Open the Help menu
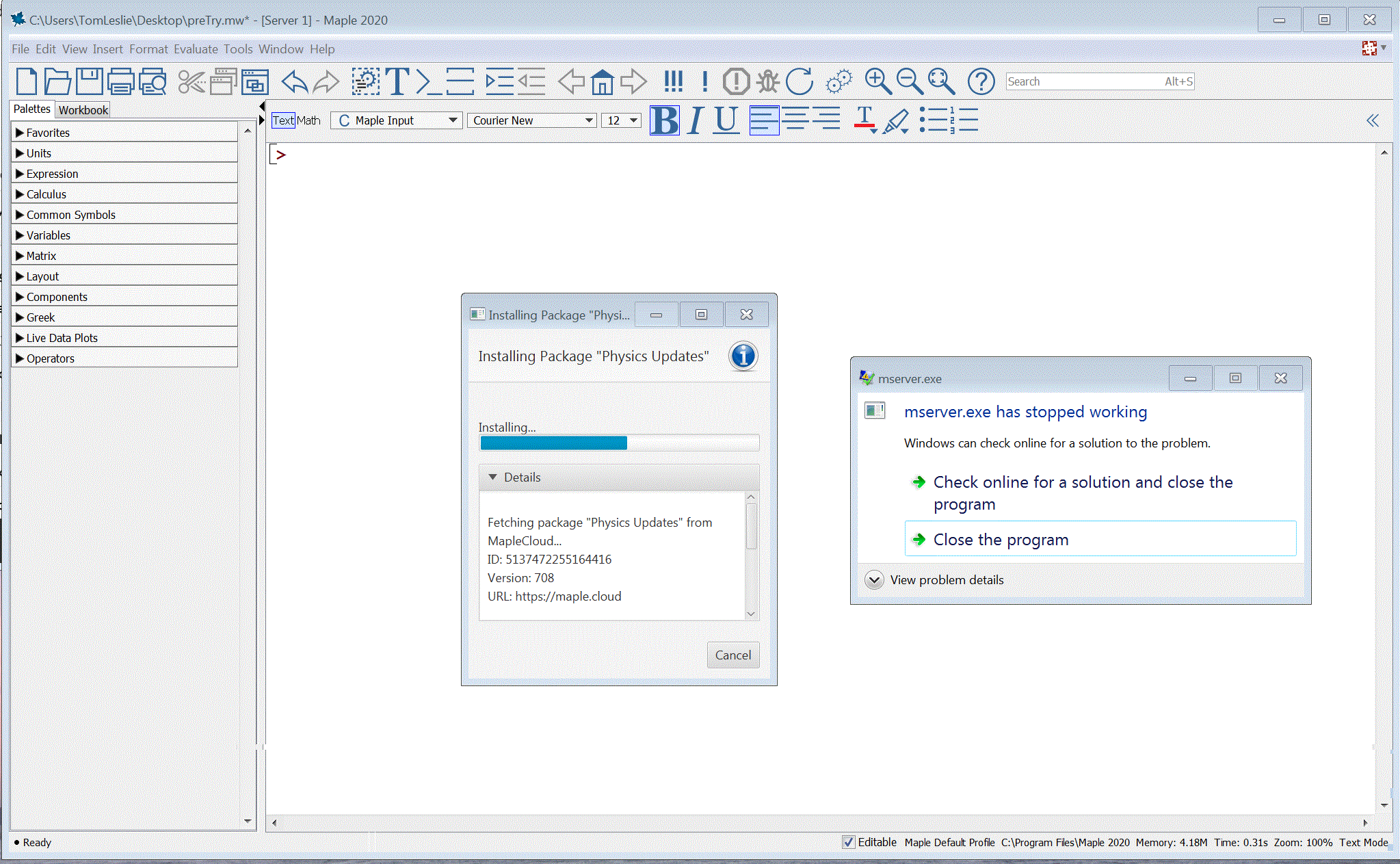The image size is (1400, 864). pyautogui.click(x=322, y=49)
